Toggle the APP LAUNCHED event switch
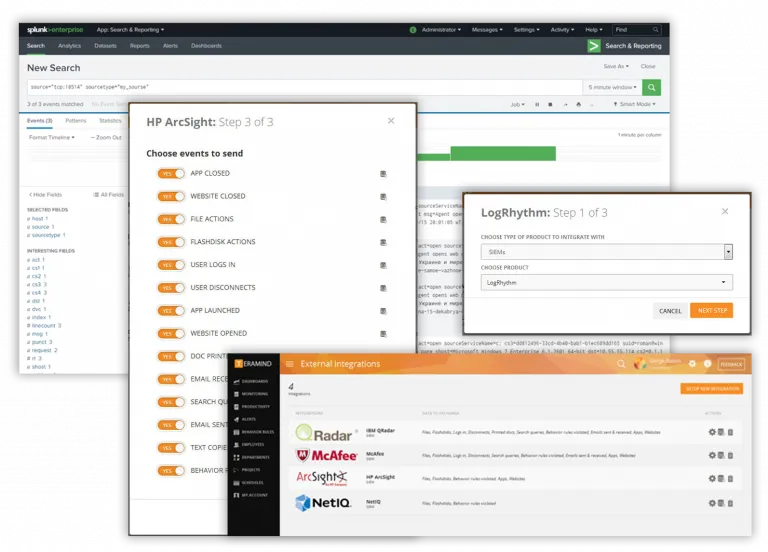Screen dimensions: 768x552 pos(171,311)
